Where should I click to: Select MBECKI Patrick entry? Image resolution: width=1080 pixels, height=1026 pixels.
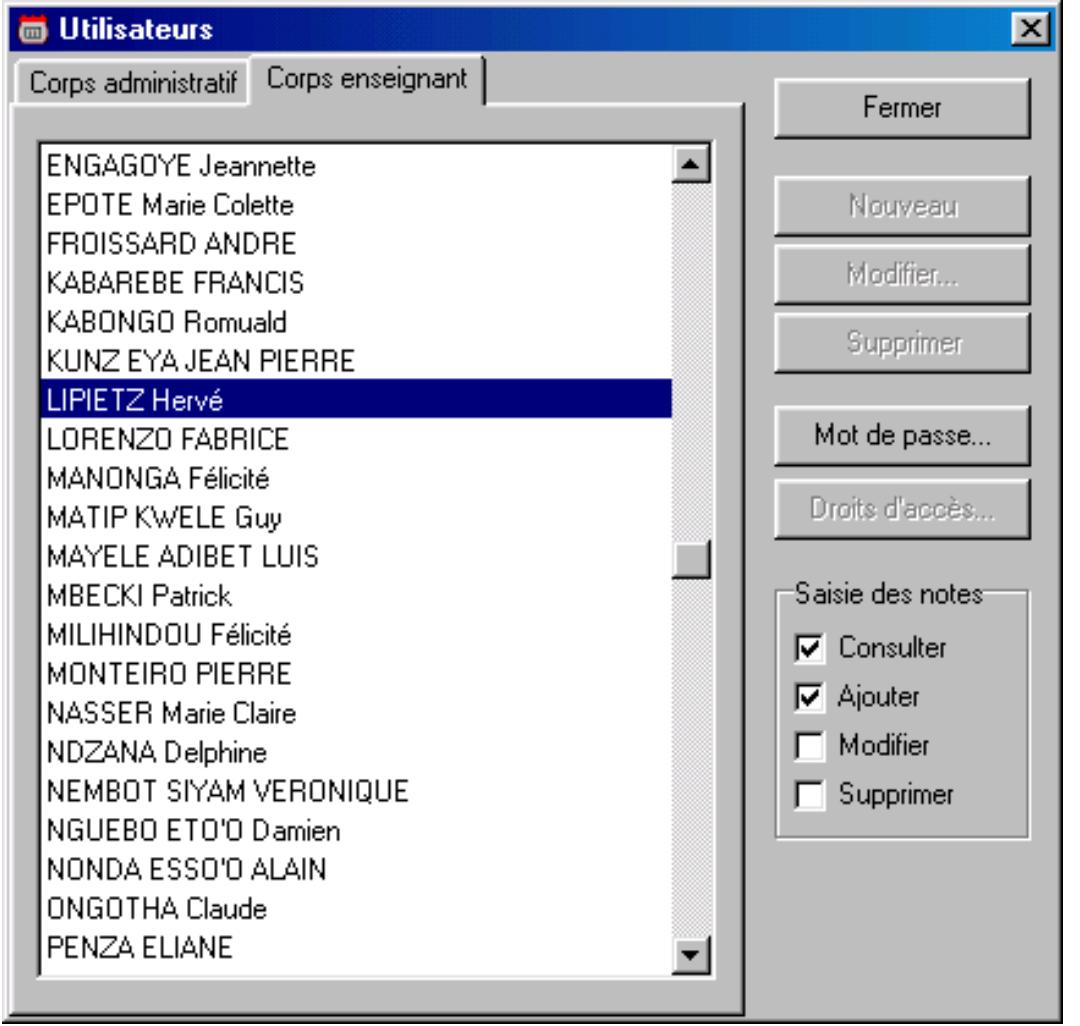pos(139,597)
